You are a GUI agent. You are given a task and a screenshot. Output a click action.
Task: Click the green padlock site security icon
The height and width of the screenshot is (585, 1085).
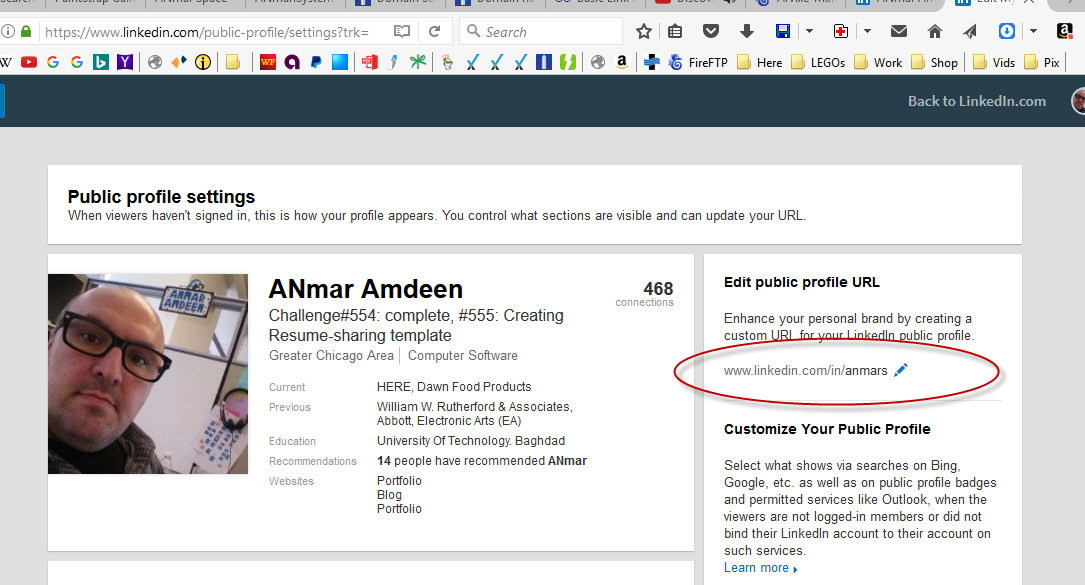(26, 31)
